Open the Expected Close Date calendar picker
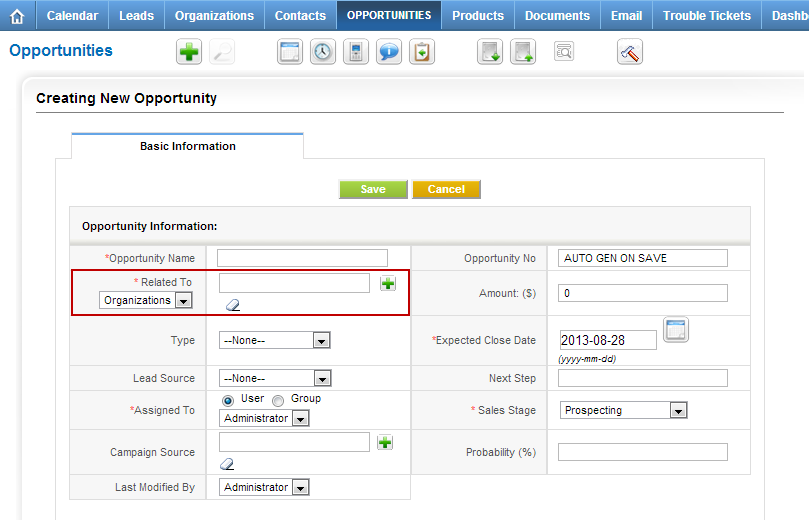Viewport: 809px width, 520px height. 676,330
